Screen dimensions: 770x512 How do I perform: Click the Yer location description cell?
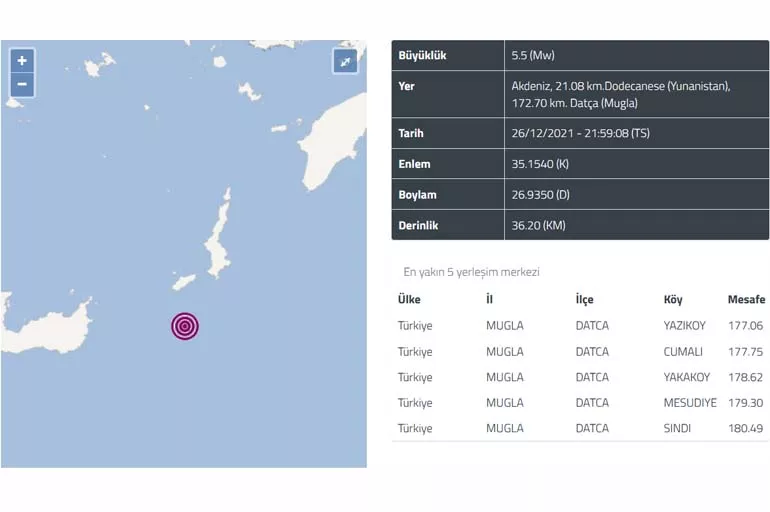[620, 94]
